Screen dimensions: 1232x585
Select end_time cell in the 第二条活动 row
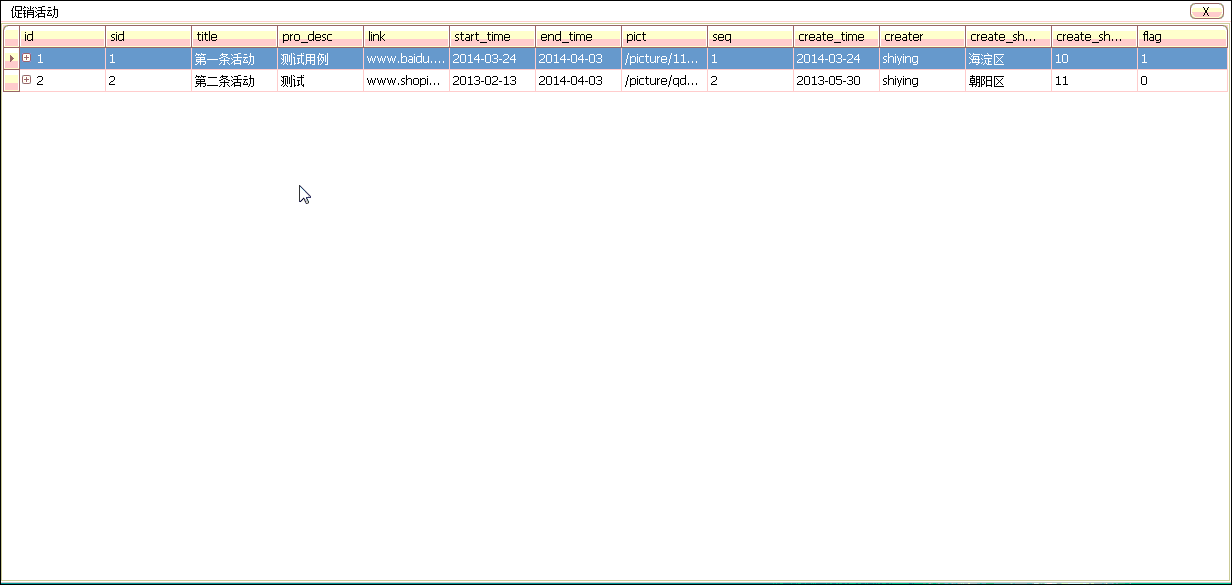[x=578, y=81]
